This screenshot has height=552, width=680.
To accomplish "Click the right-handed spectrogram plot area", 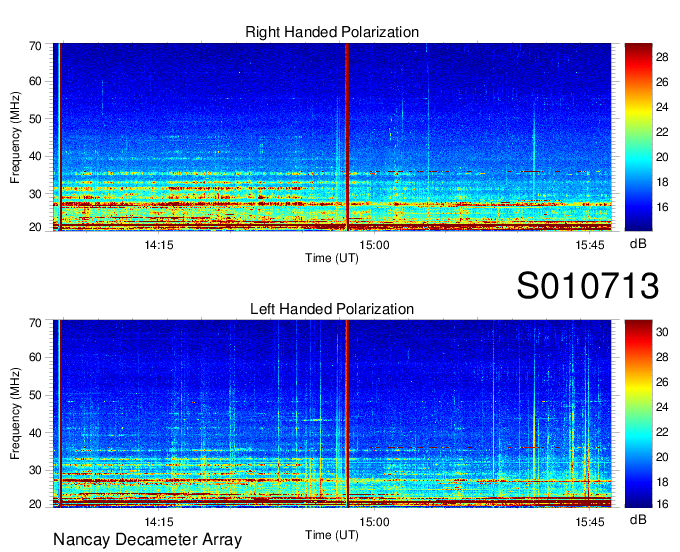I will pyautogui.click(x=332, y=137).
